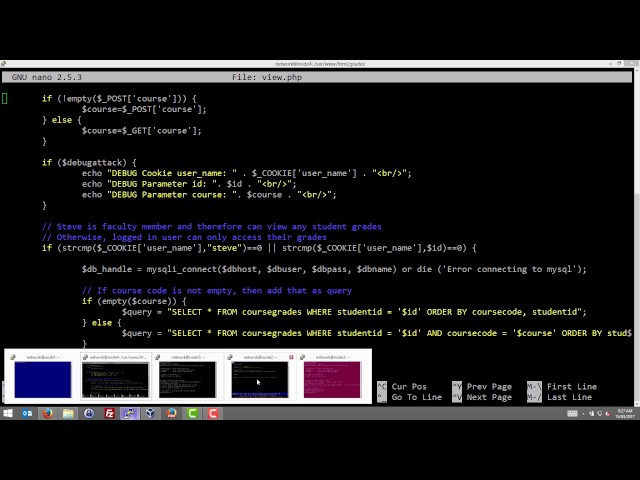Switch to the blue node1 PuTTY preview

click(x=42, y=376)
